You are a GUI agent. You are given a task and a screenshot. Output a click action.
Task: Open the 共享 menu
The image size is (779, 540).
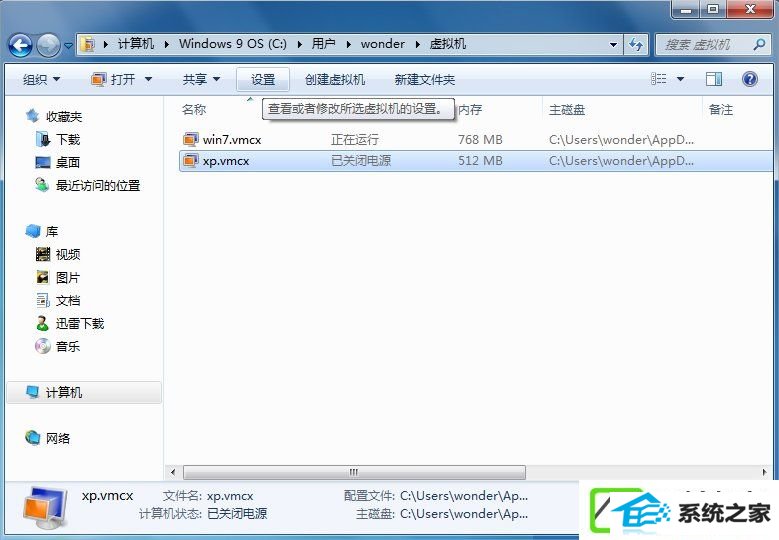tap(201, 79)
